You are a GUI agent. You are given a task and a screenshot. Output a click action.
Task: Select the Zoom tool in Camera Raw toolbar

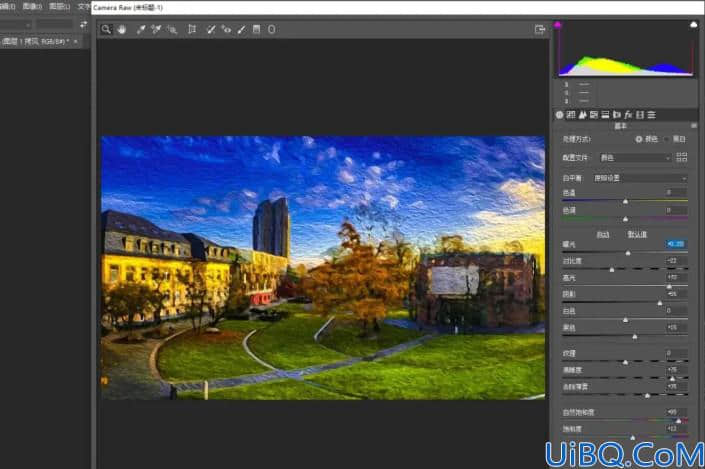(106, 29)
